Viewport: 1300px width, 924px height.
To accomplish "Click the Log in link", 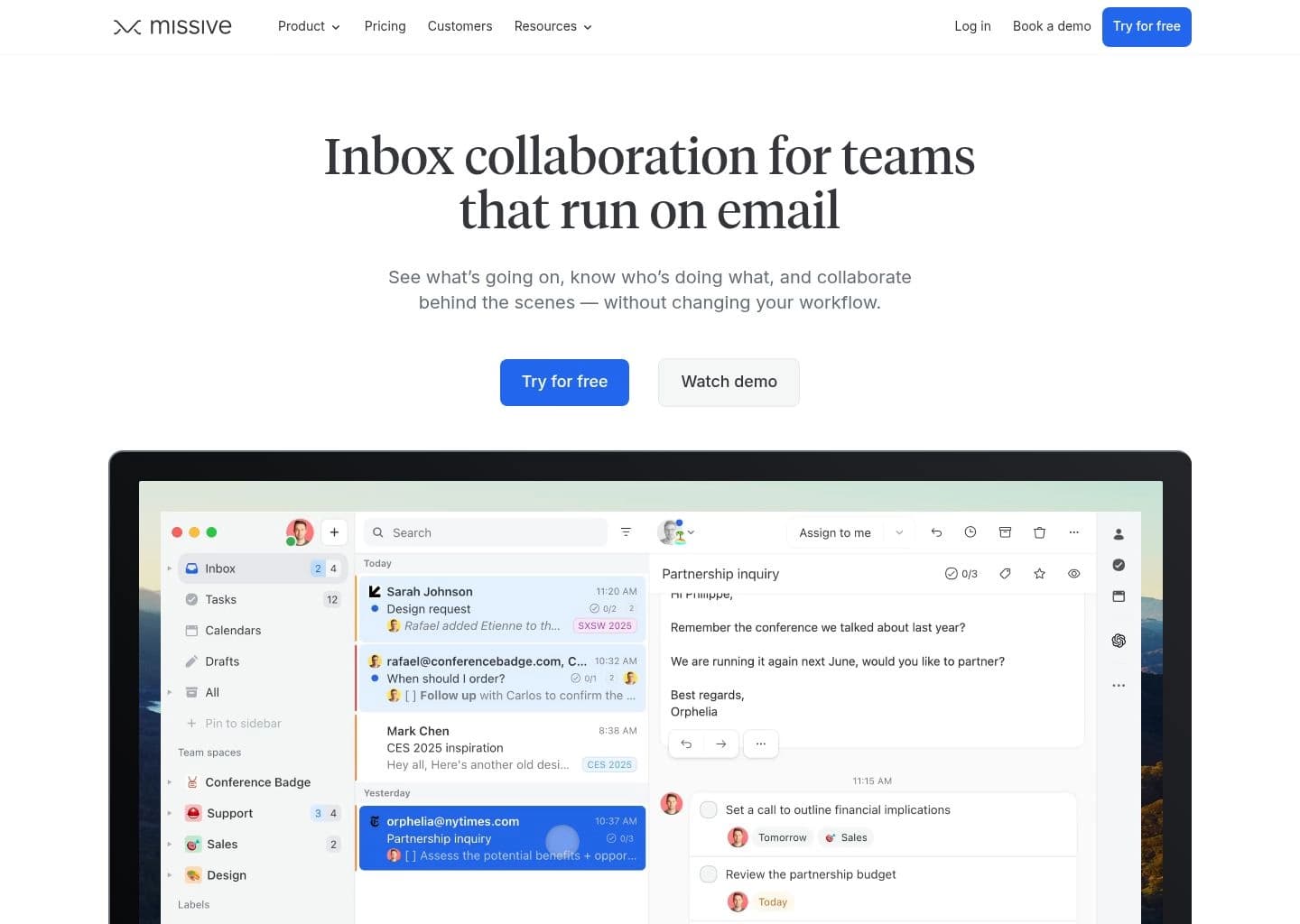I will pyautogui.click(x=972, y=26).
